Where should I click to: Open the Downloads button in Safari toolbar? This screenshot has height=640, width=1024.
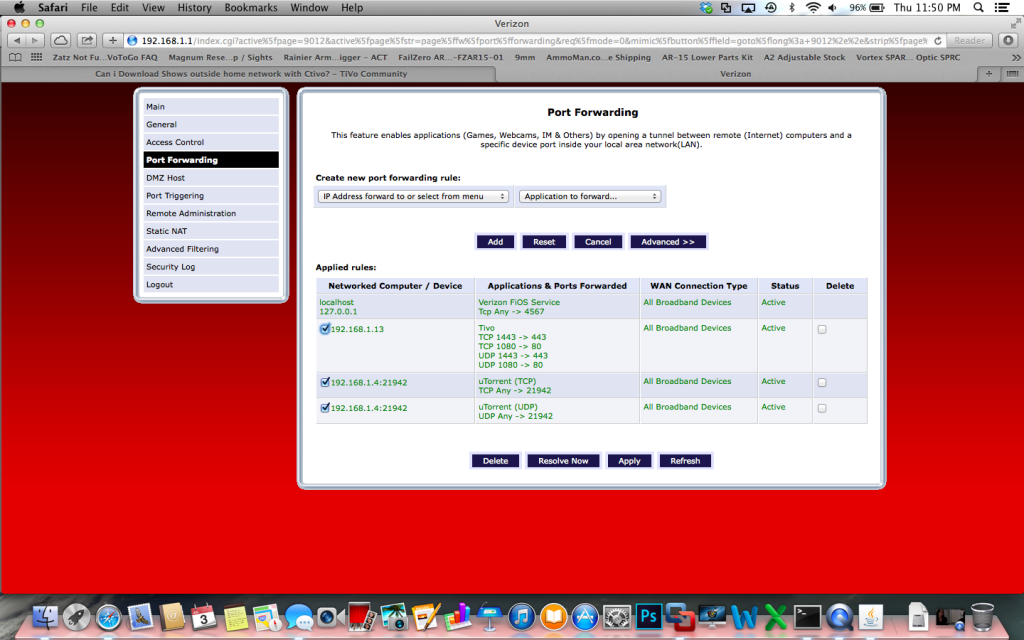pos(1008,40)
